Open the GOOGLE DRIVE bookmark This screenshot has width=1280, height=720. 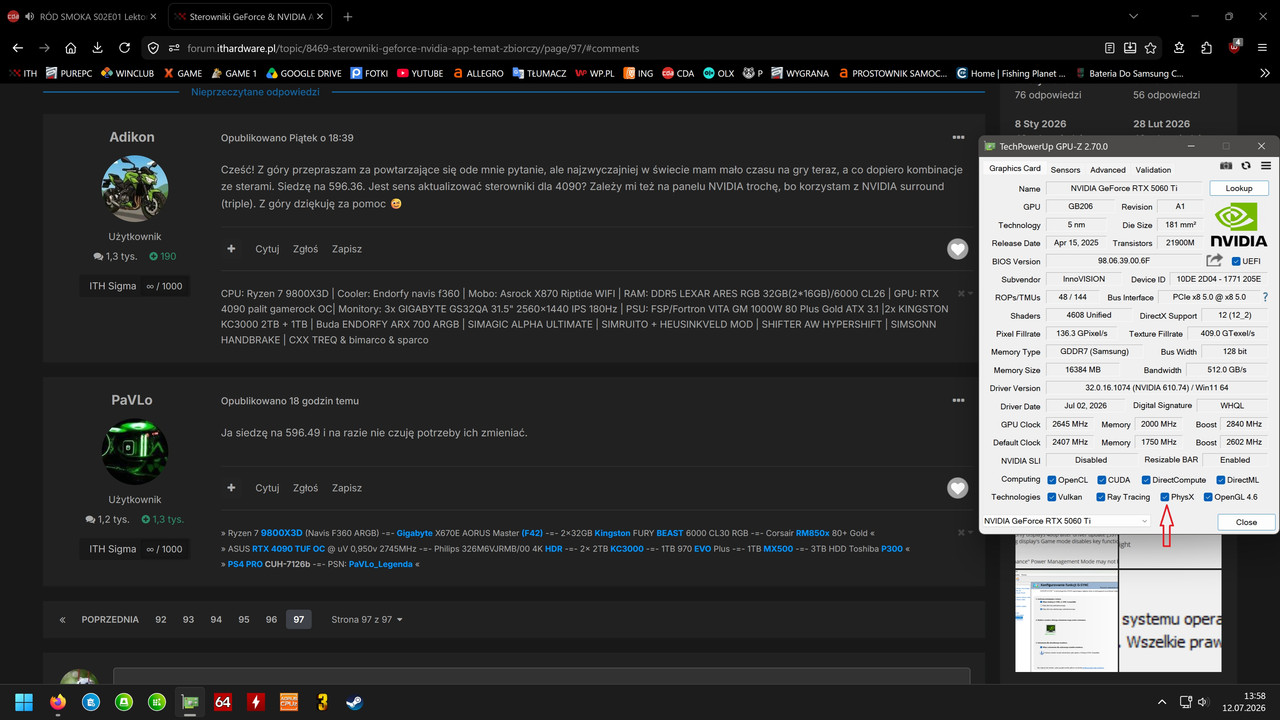tap(303, 73)
